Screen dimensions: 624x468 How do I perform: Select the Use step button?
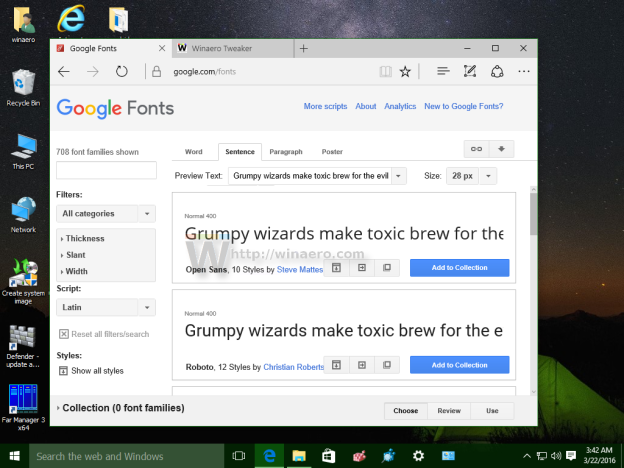(x=492, y=411)
